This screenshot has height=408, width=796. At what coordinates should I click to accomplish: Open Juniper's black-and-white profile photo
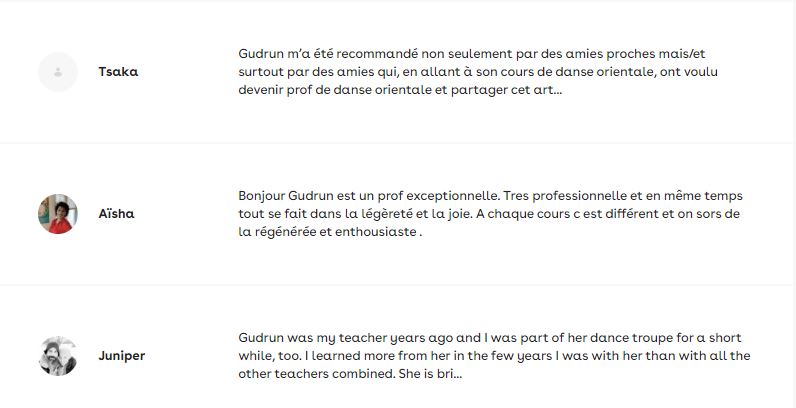point(58,356)
